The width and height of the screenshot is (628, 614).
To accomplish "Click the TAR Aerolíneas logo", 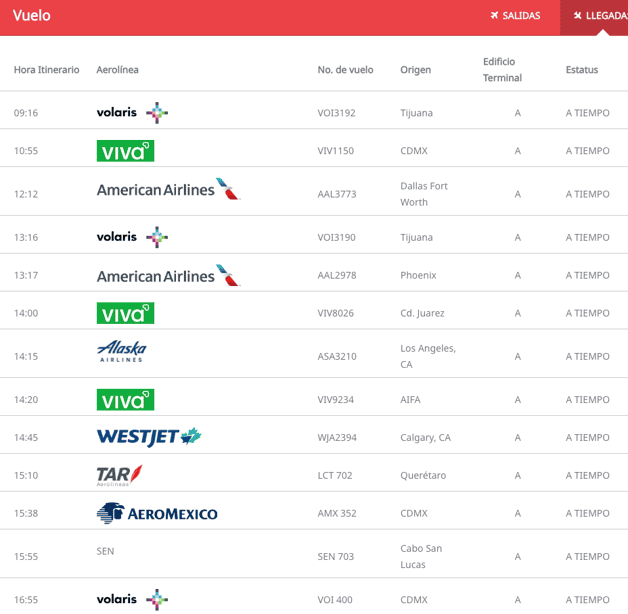I will [119, 475].
